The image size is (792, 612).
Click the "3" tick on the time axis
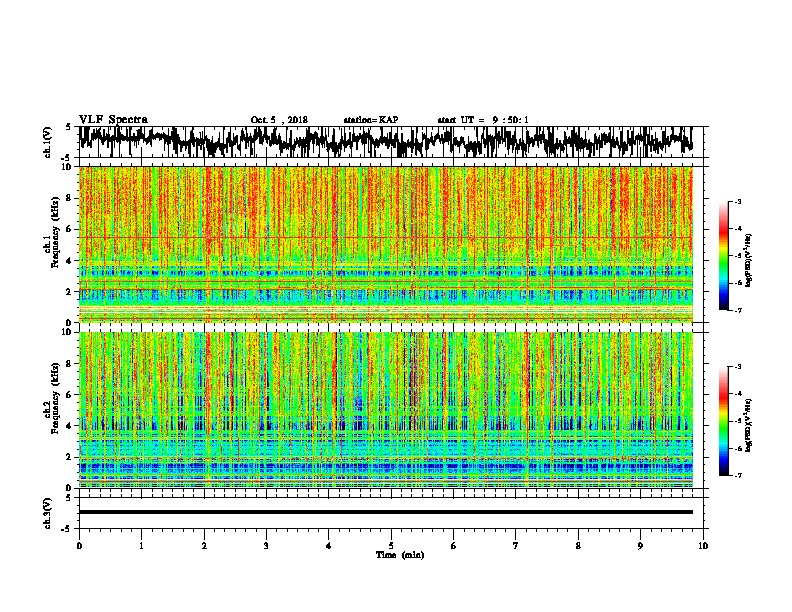[266, 545]
